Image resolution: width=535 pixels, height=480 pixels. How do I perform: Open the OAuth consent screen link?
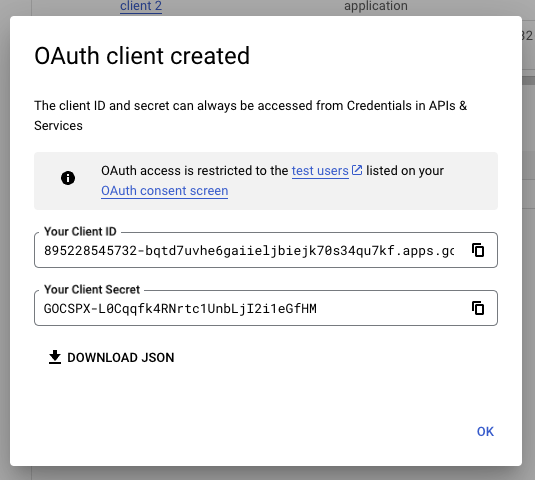(164, 191)
